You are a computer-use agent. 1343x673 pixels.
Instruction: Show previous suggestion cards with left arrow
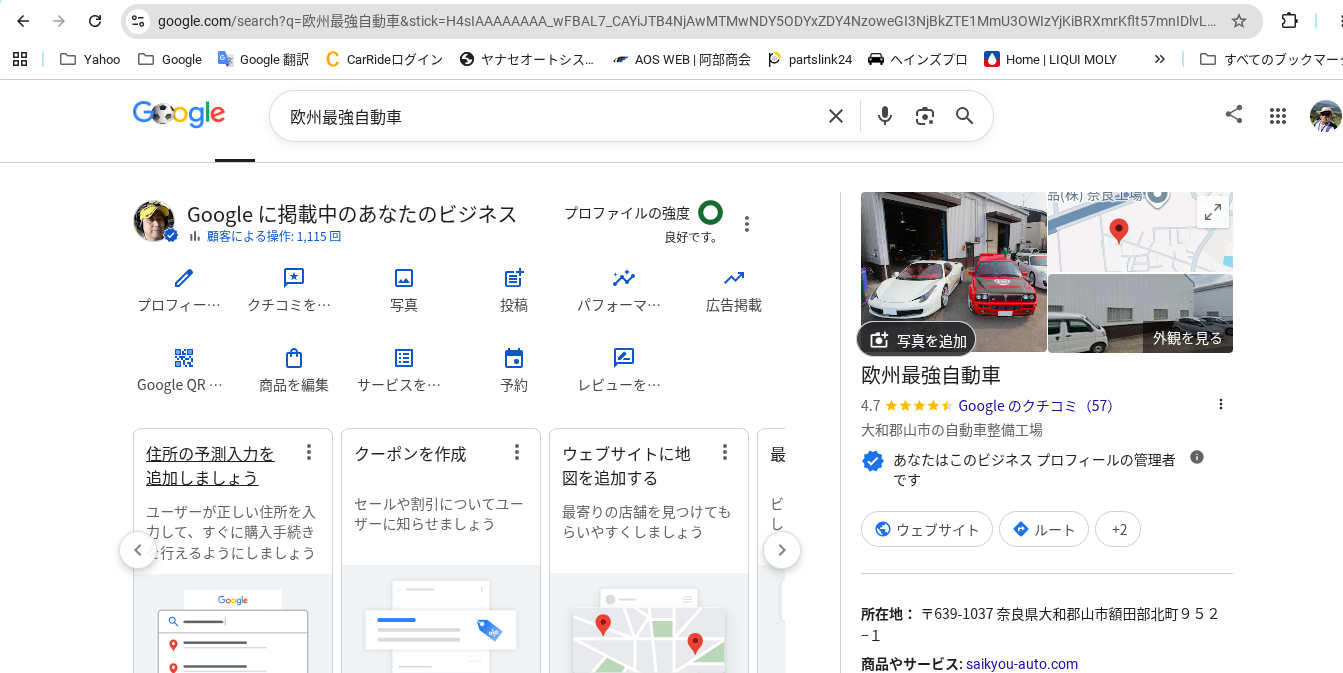coord(138,550)
